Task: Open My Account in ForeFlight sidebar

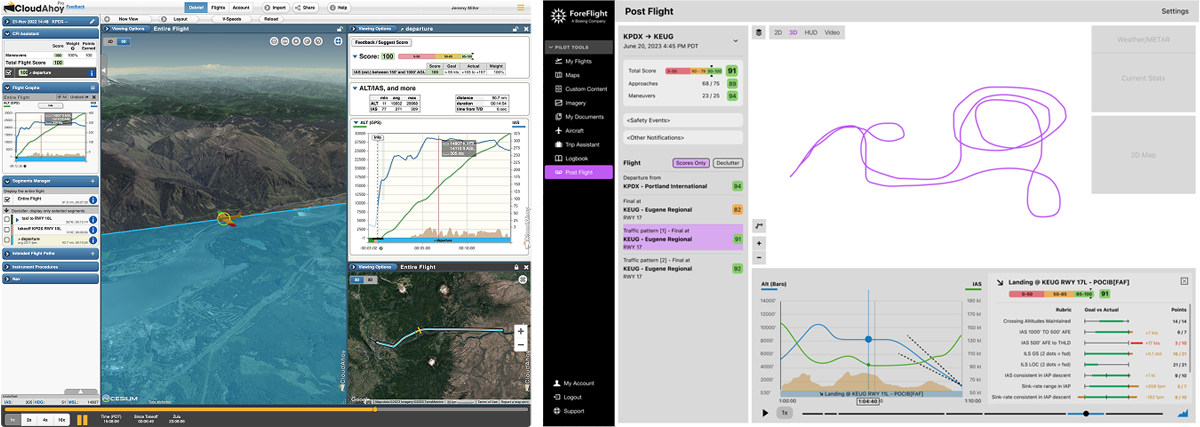Action: pyautogui.click(x=574, y=383)
